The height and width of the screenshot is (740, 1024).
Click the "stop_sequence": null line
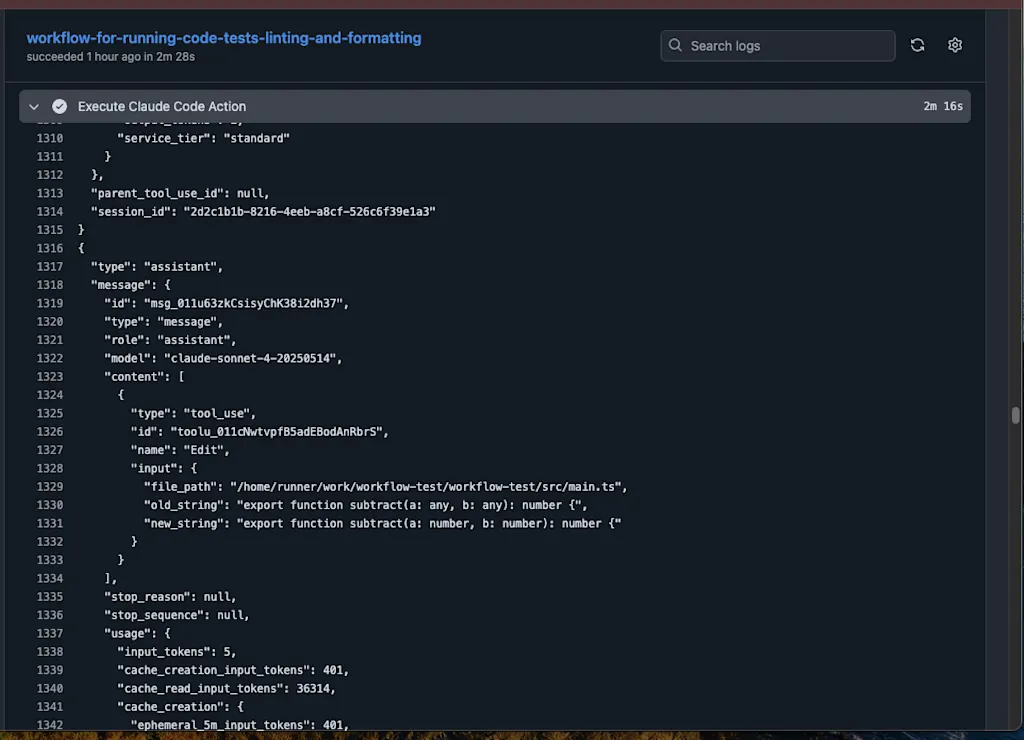176,615
